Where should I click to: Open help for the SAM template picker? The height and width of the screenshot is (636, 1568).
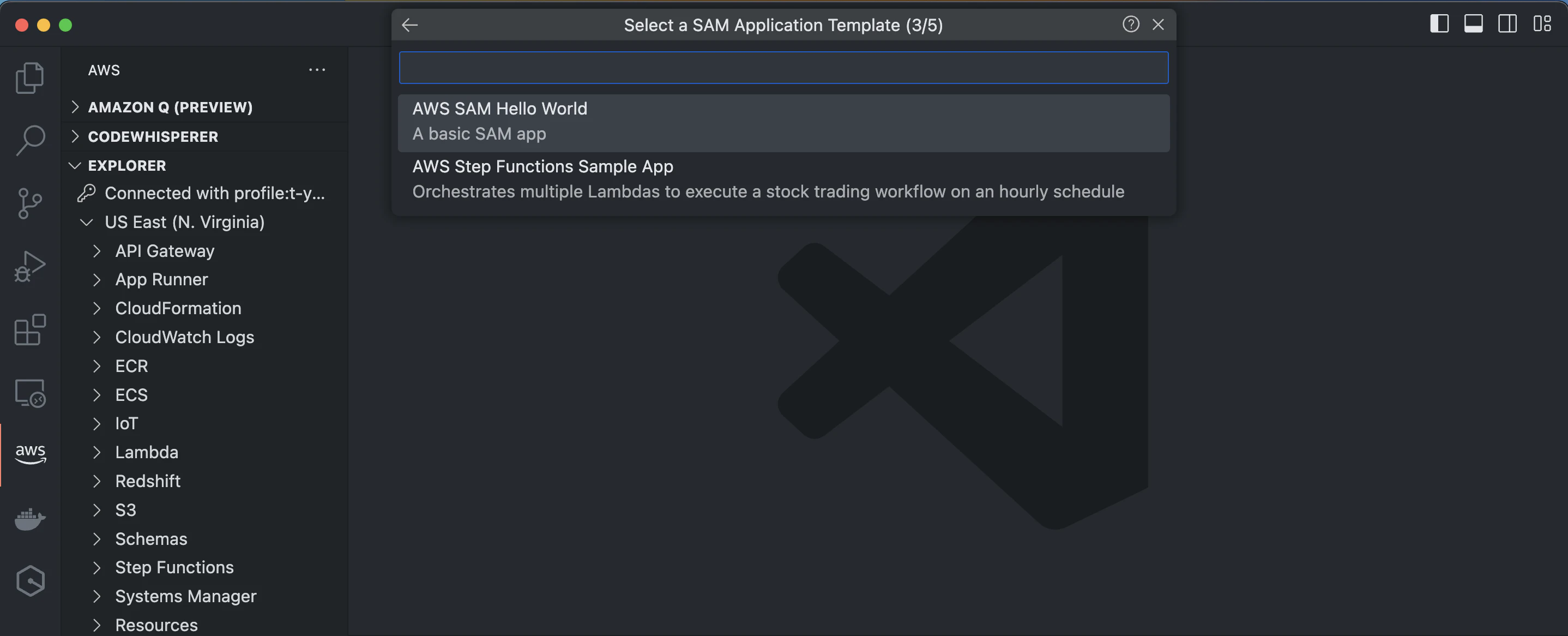pyautogui.click(x=1130, y=25)
